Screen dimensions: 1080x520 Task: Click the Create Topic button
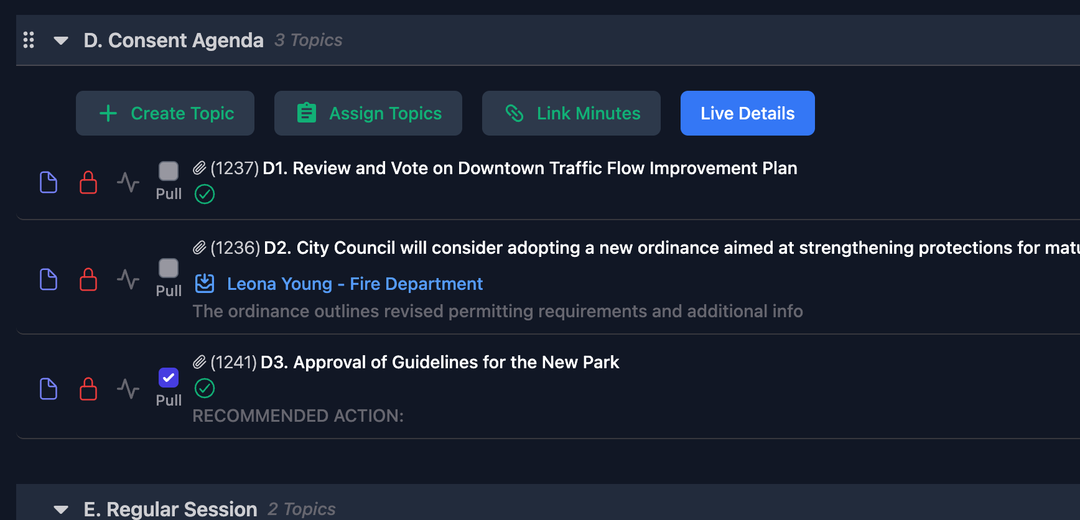tap(165, 114)
